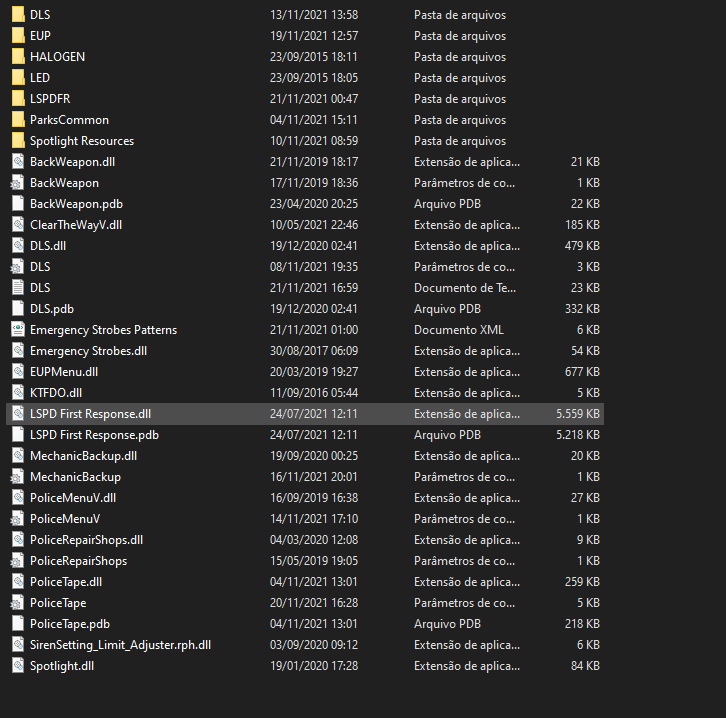Click the DLS.dll file icon
Screen dimensions: 726x718
pos(18,246)
